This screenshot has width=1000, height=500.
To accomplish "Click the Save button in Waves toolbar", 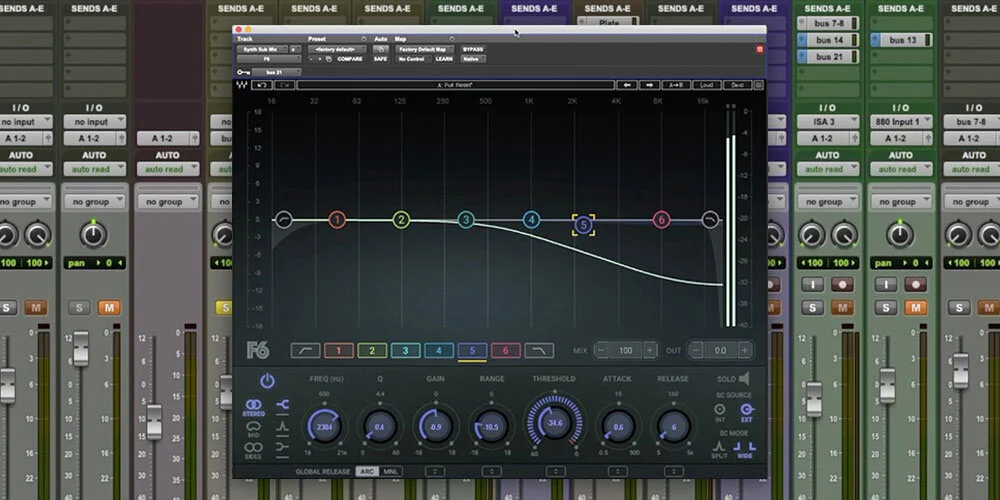I will pos(737,85).
